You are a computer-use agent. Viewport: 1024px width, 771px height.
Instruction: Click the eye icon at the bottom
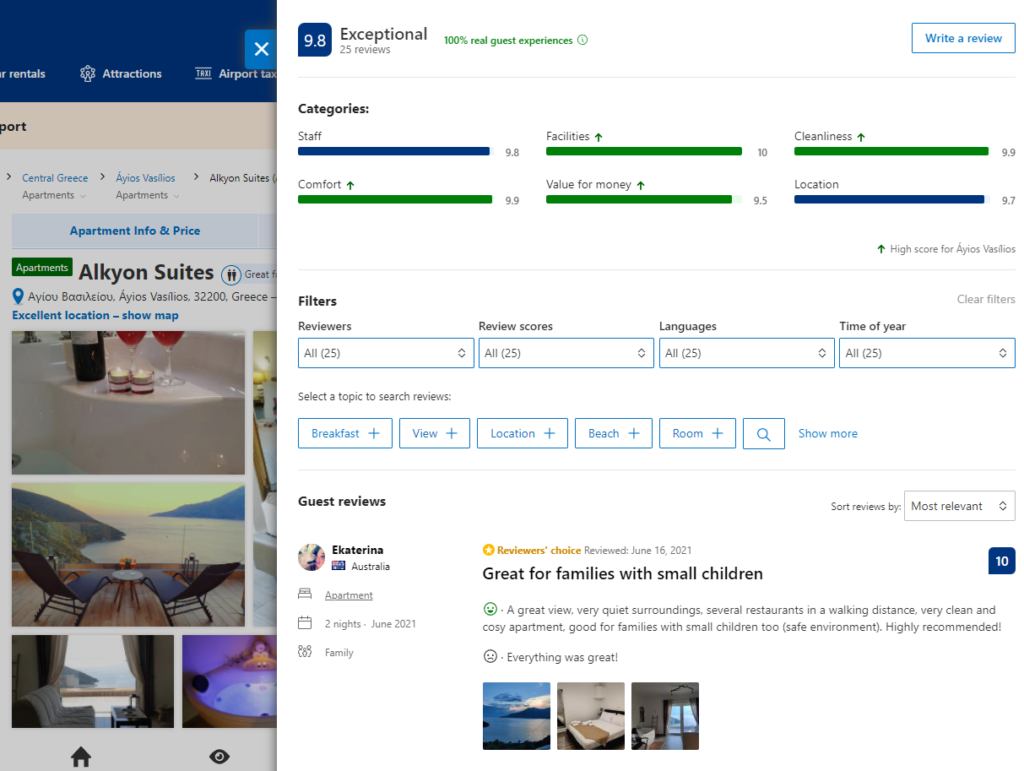tap(219, 757)
